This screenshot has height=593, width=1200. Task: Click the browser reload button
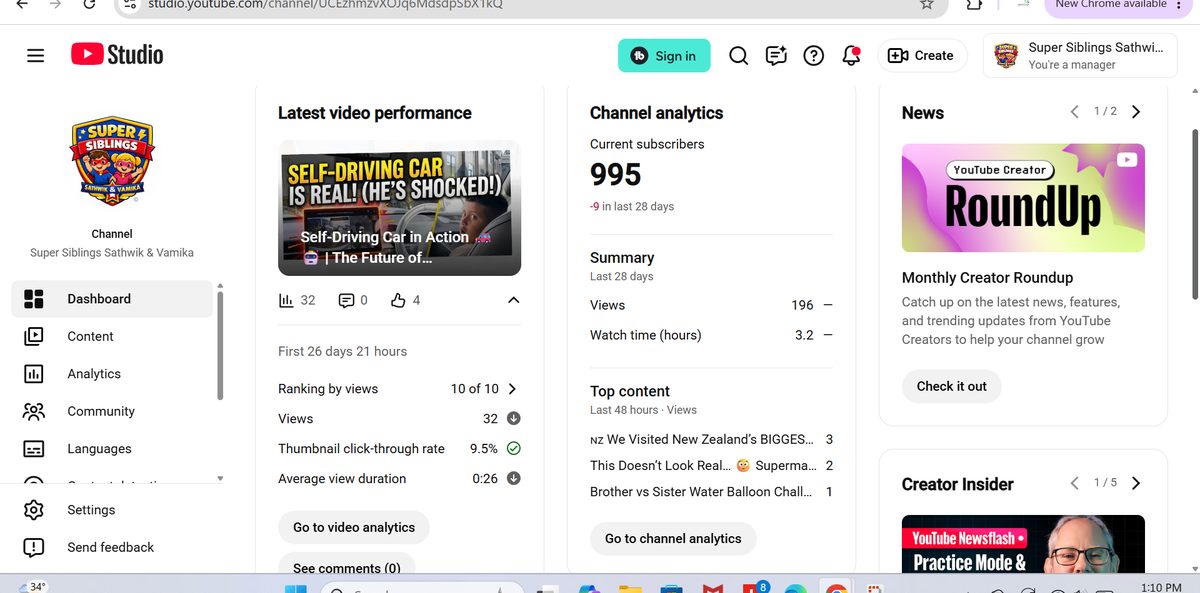tap(89, 4)
